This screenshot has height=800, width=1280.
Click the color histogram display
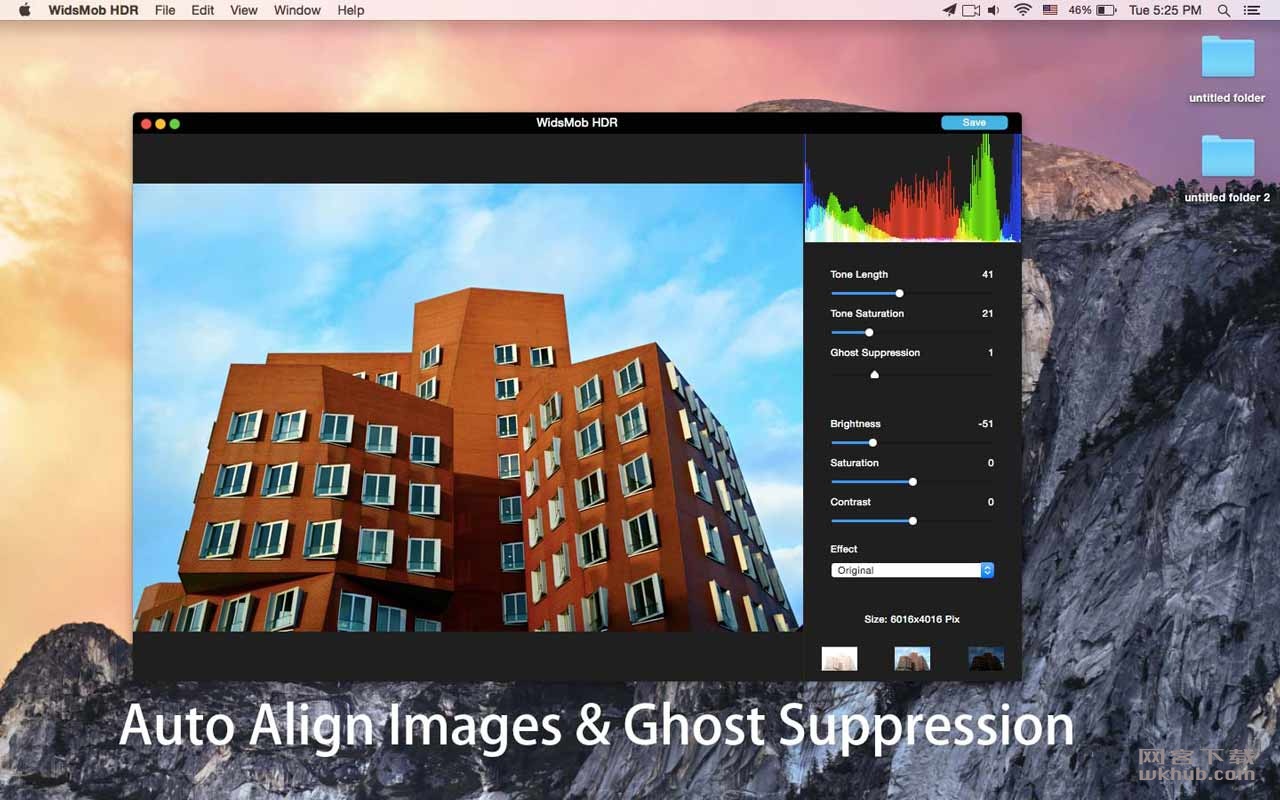[x=913, y=188]
